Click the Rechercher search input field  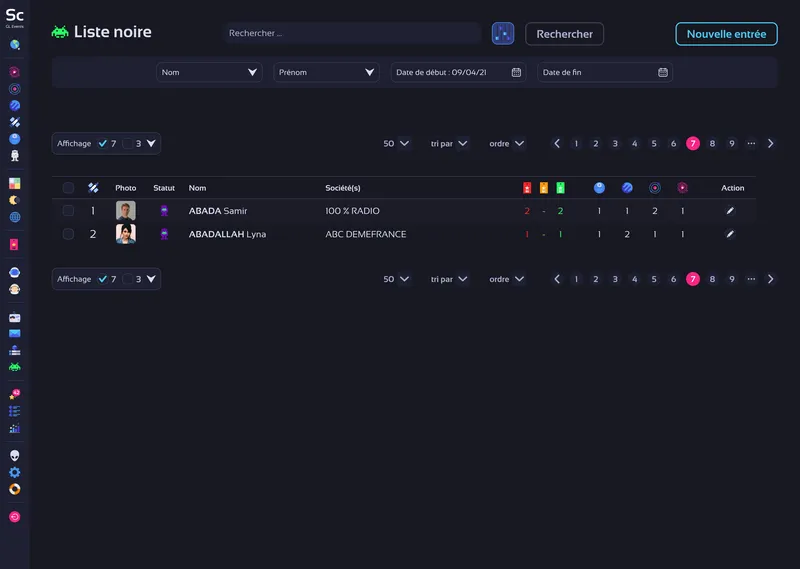tap(352, 34)
